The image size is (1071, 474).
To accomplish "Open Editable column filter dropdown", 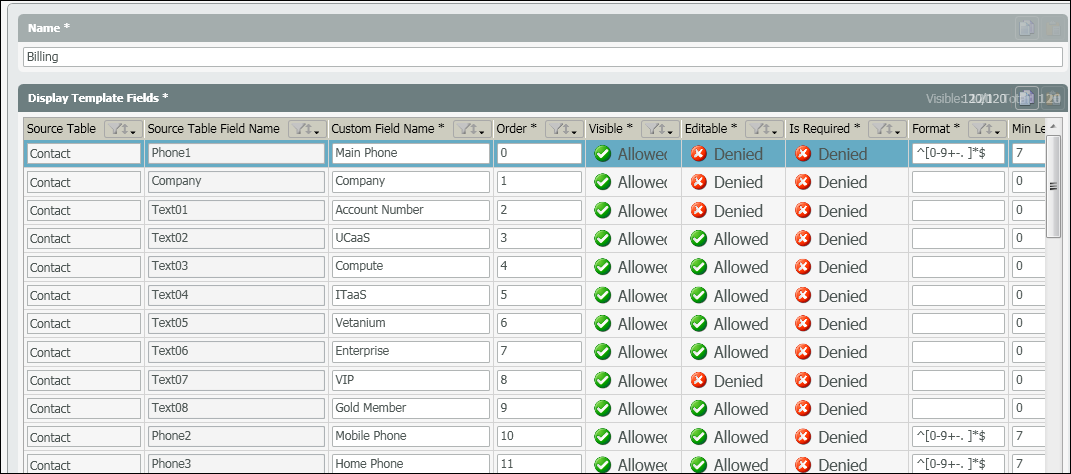I will [764, 129].
